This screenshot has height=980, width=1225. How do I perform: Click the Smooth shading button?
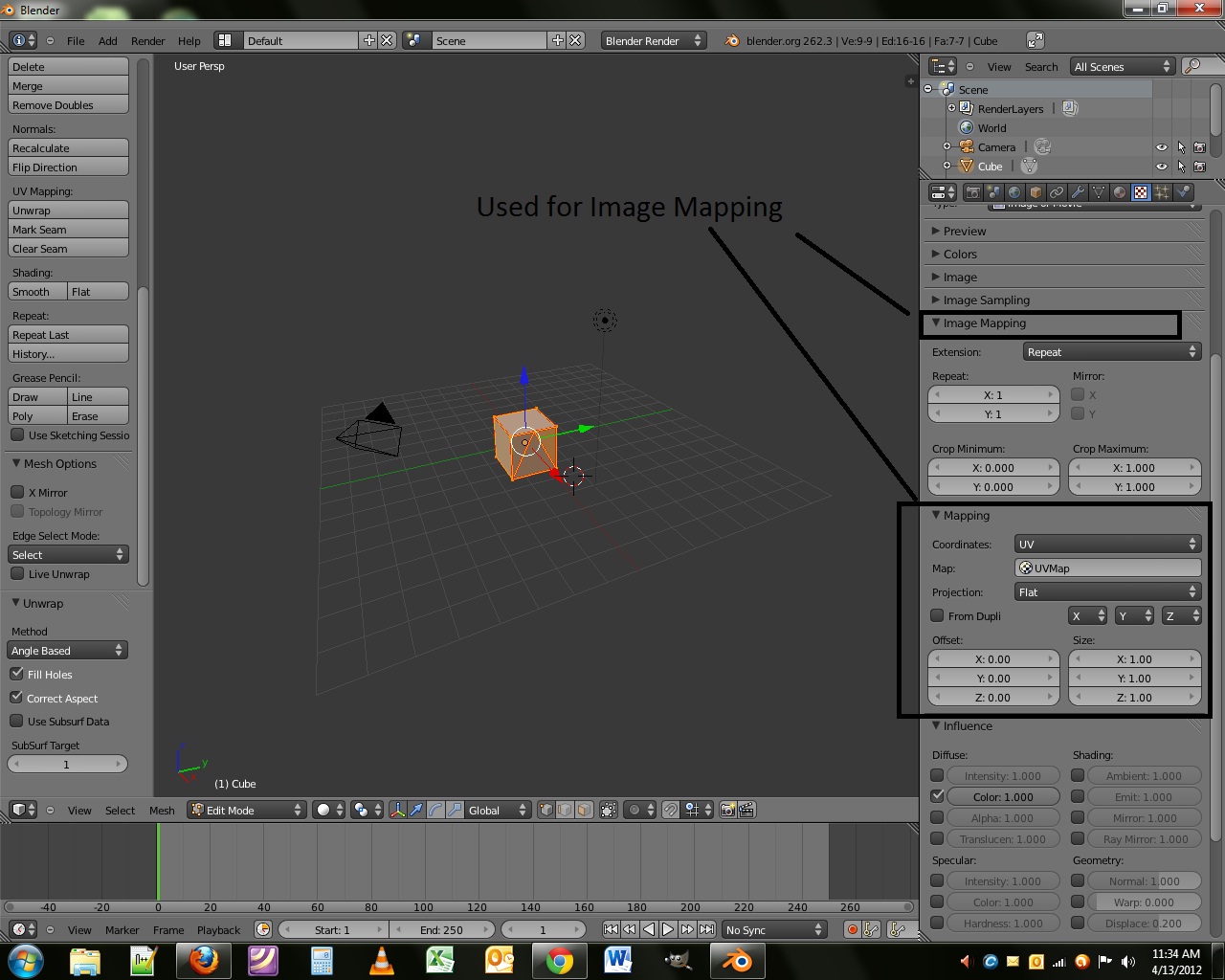[x=37, y=292]
